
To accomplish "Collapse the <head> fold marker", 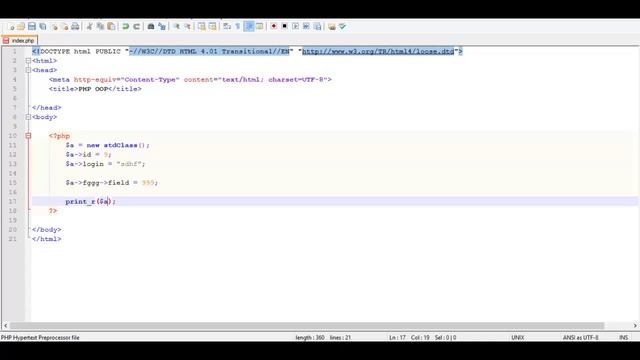I will 28,70.
